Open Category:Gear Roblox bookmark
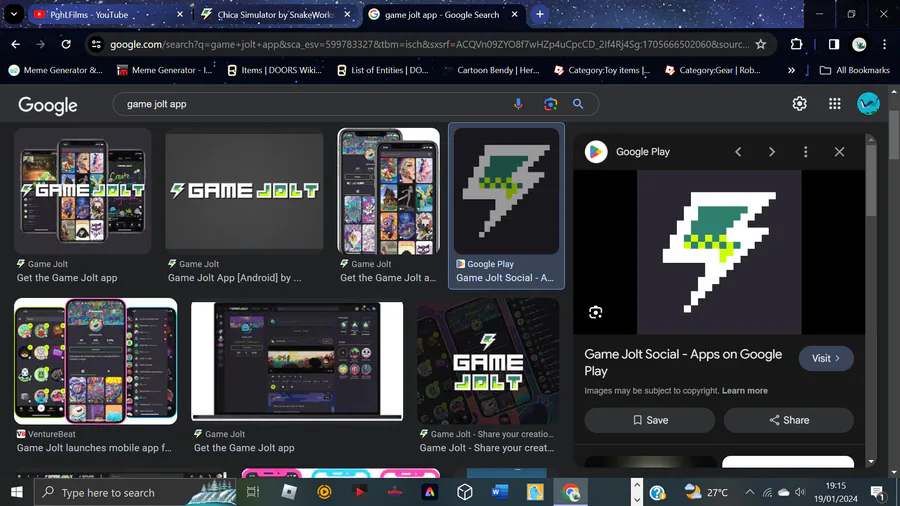 click(x=712, y=70)
